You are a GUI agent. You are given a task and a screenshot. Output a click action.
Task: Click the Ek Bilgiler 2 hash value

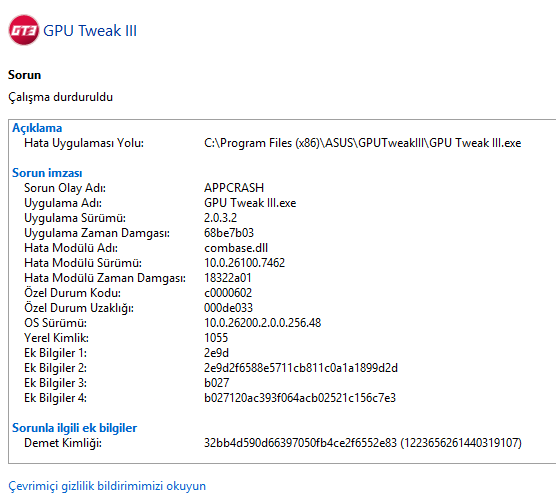tap(301, 368)
